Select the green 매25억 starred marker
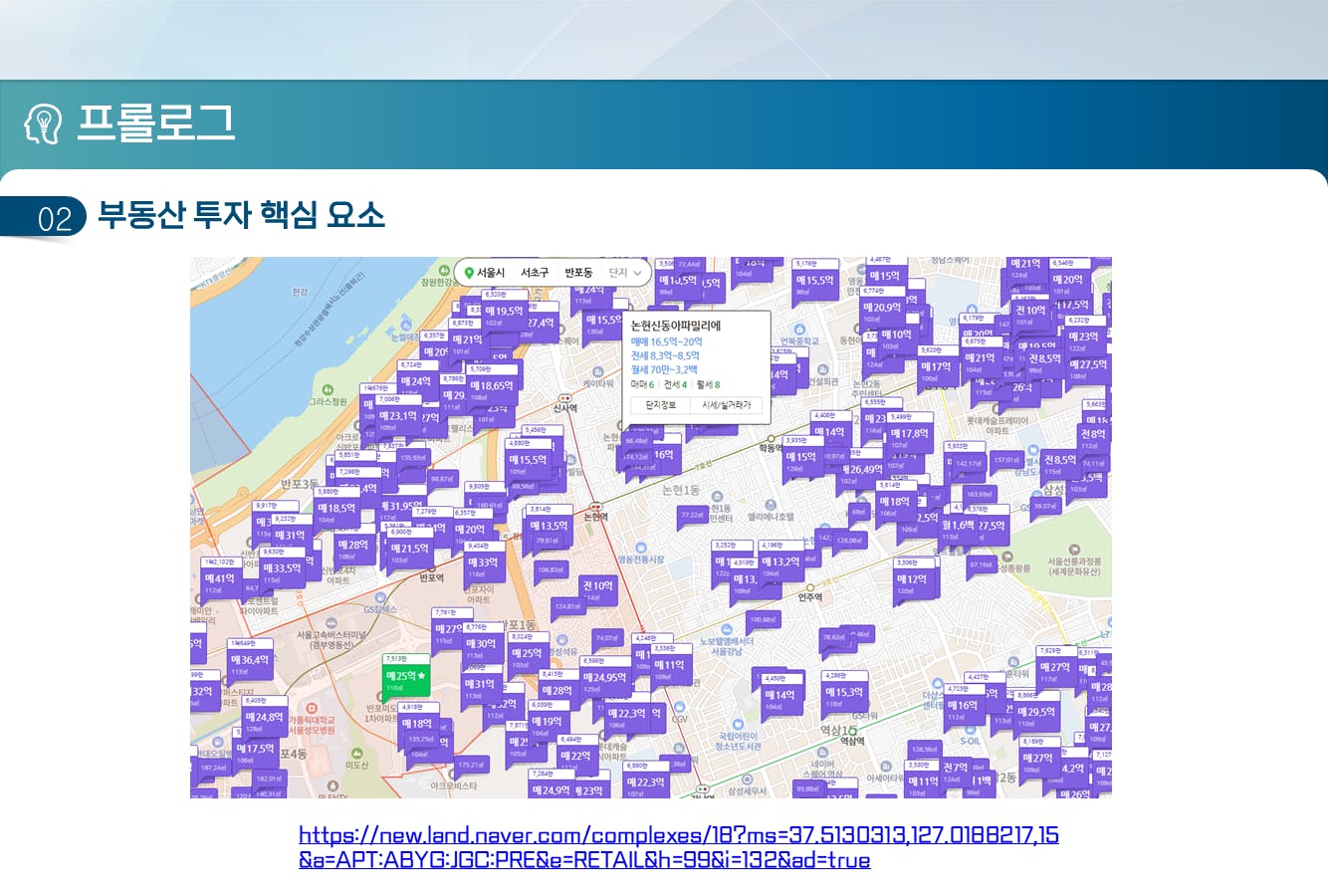1328x896 pixels. click(x=407, y=679)
